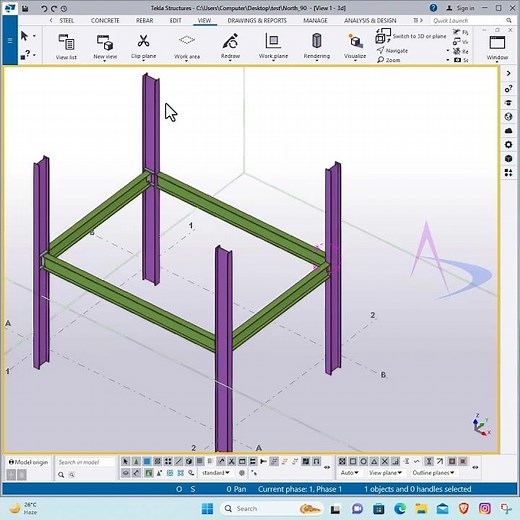The width and height of the screenshot is (520, 520).
Task: Click the Rendering tool
Action: 317,46
